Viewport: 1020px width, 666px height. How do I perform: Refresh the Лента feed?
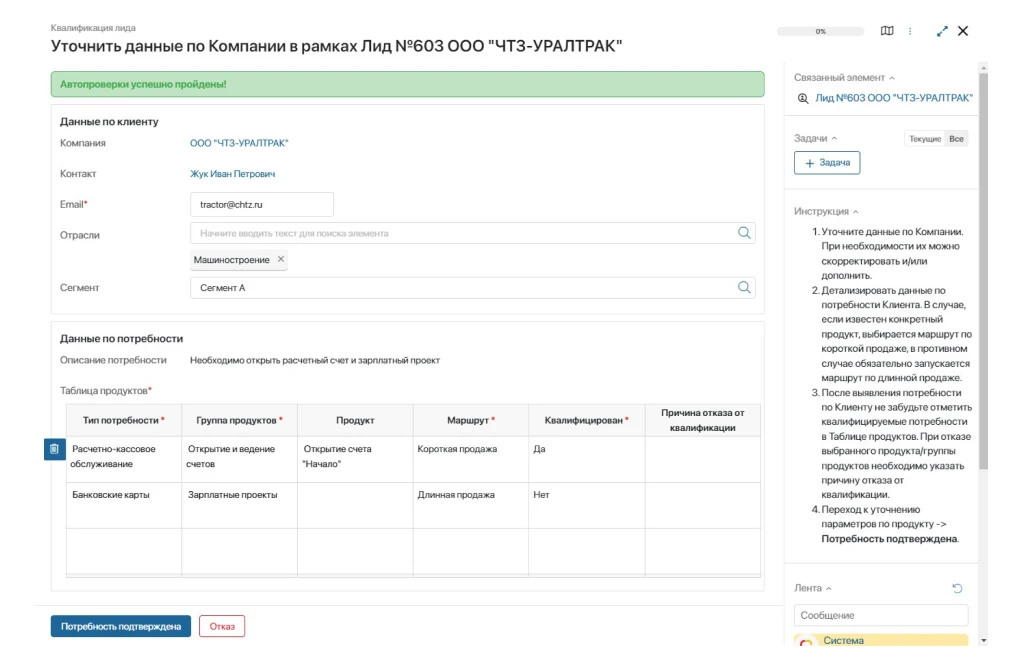957,589
